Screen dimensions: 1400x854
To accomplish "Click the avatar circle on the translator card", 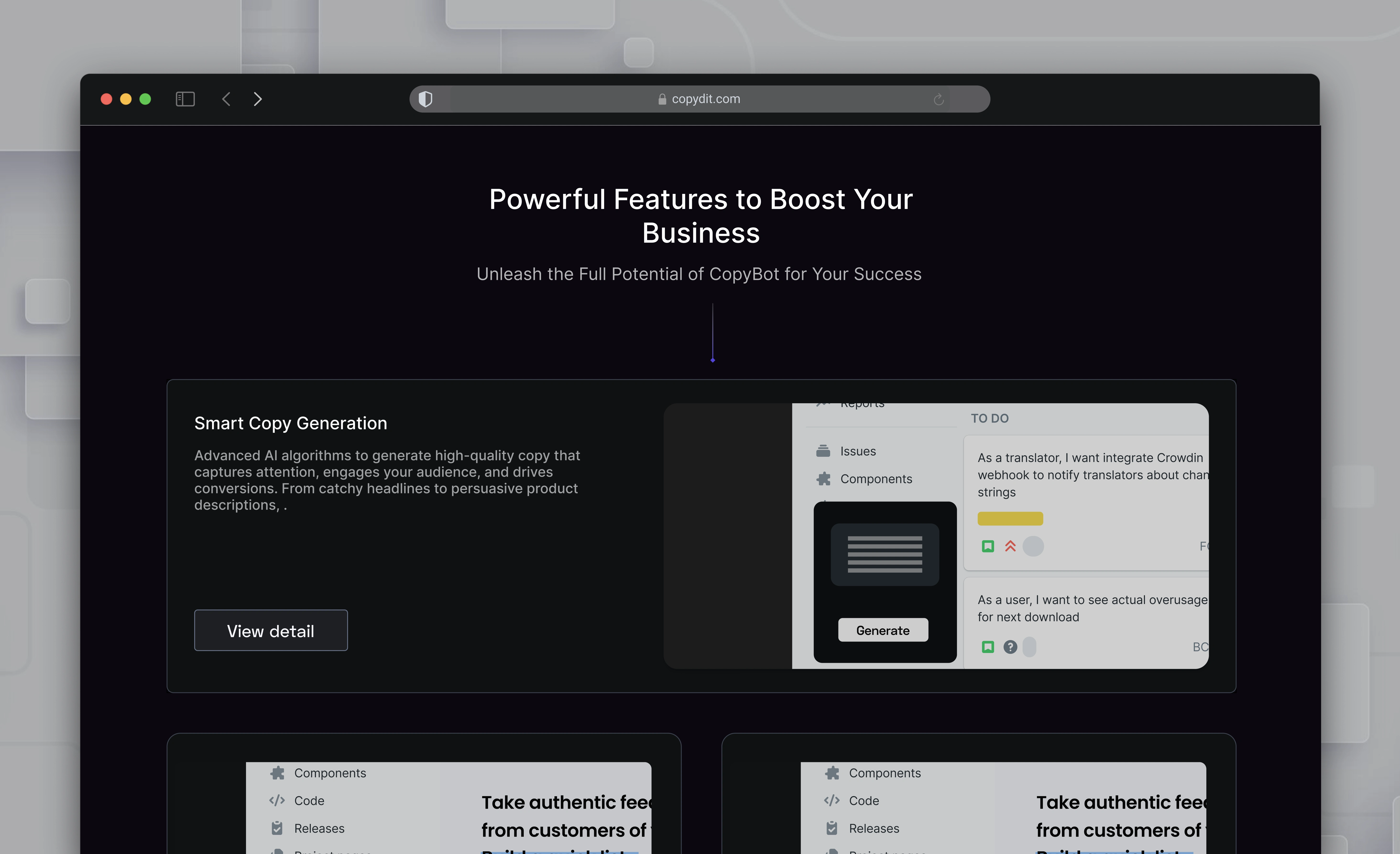I will click(x=1033, y=546).
